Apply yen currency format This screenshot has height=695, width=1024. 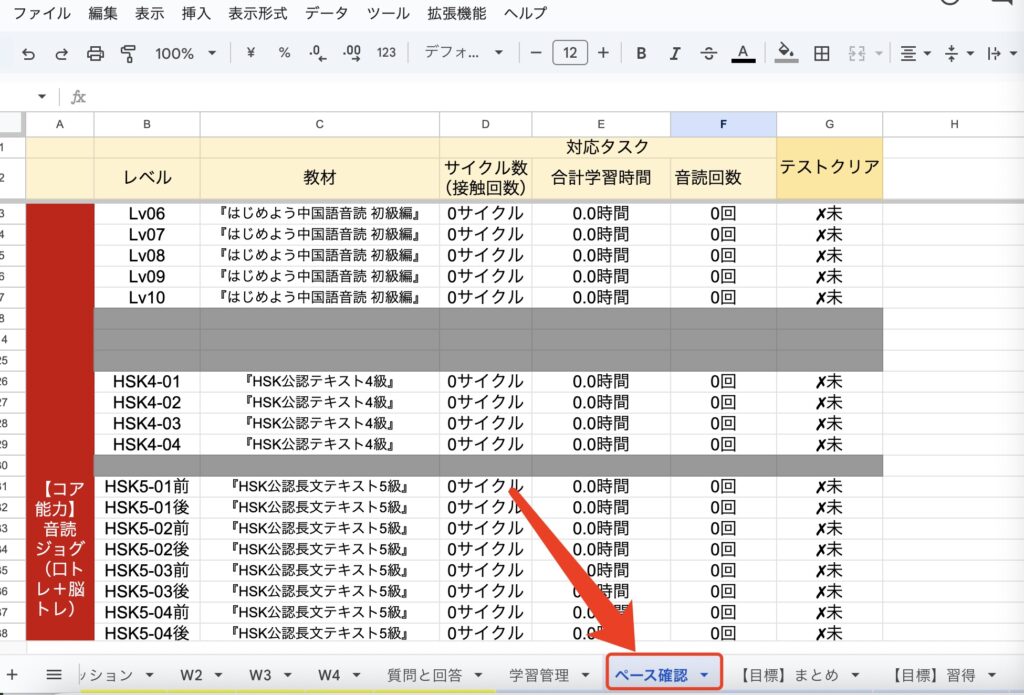251,54
